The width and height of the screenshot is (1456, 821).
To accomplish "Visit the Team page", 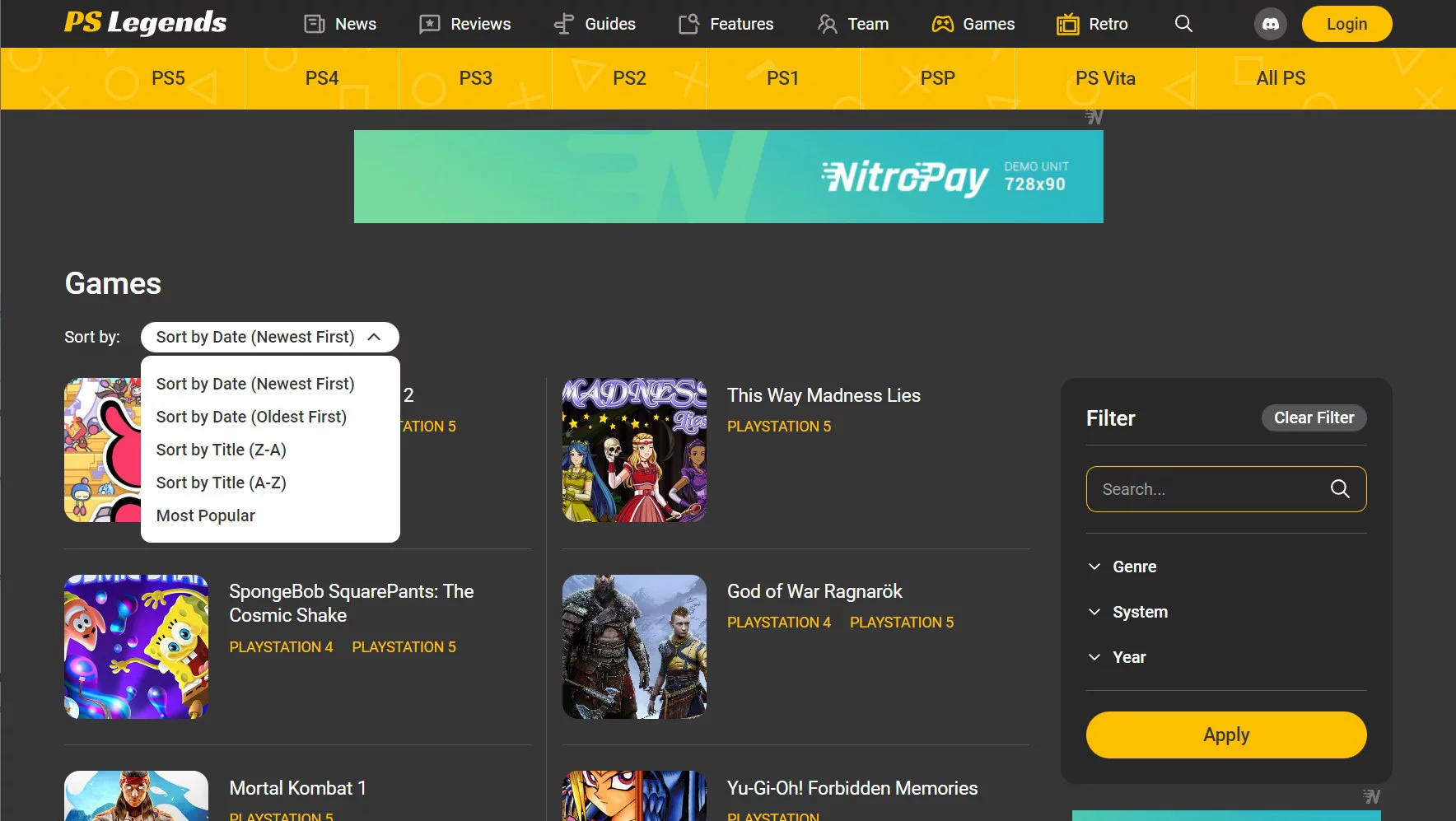I will coord(869,24).
